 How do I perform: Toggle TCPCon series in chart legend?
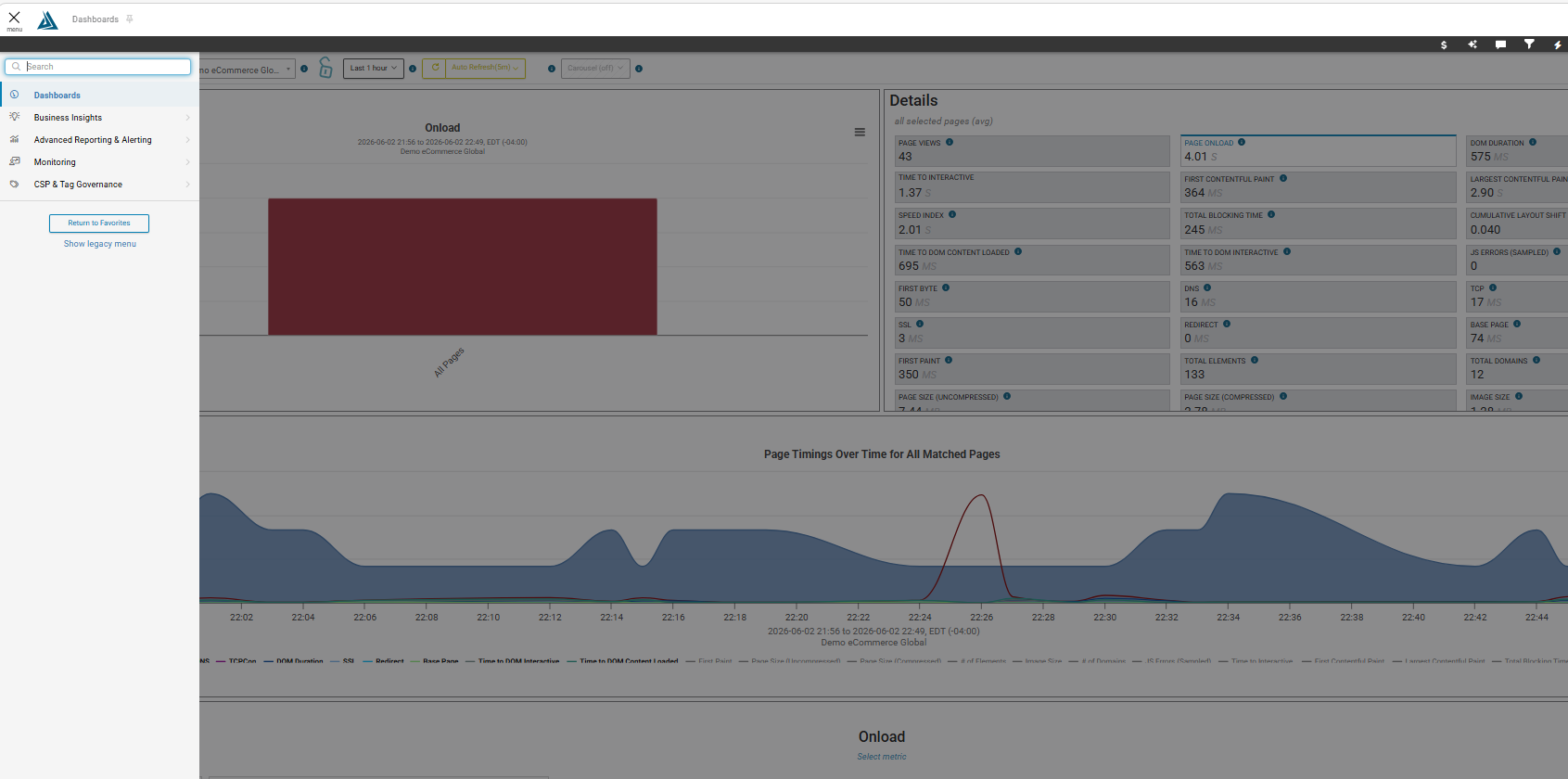(x=237, y=661)
